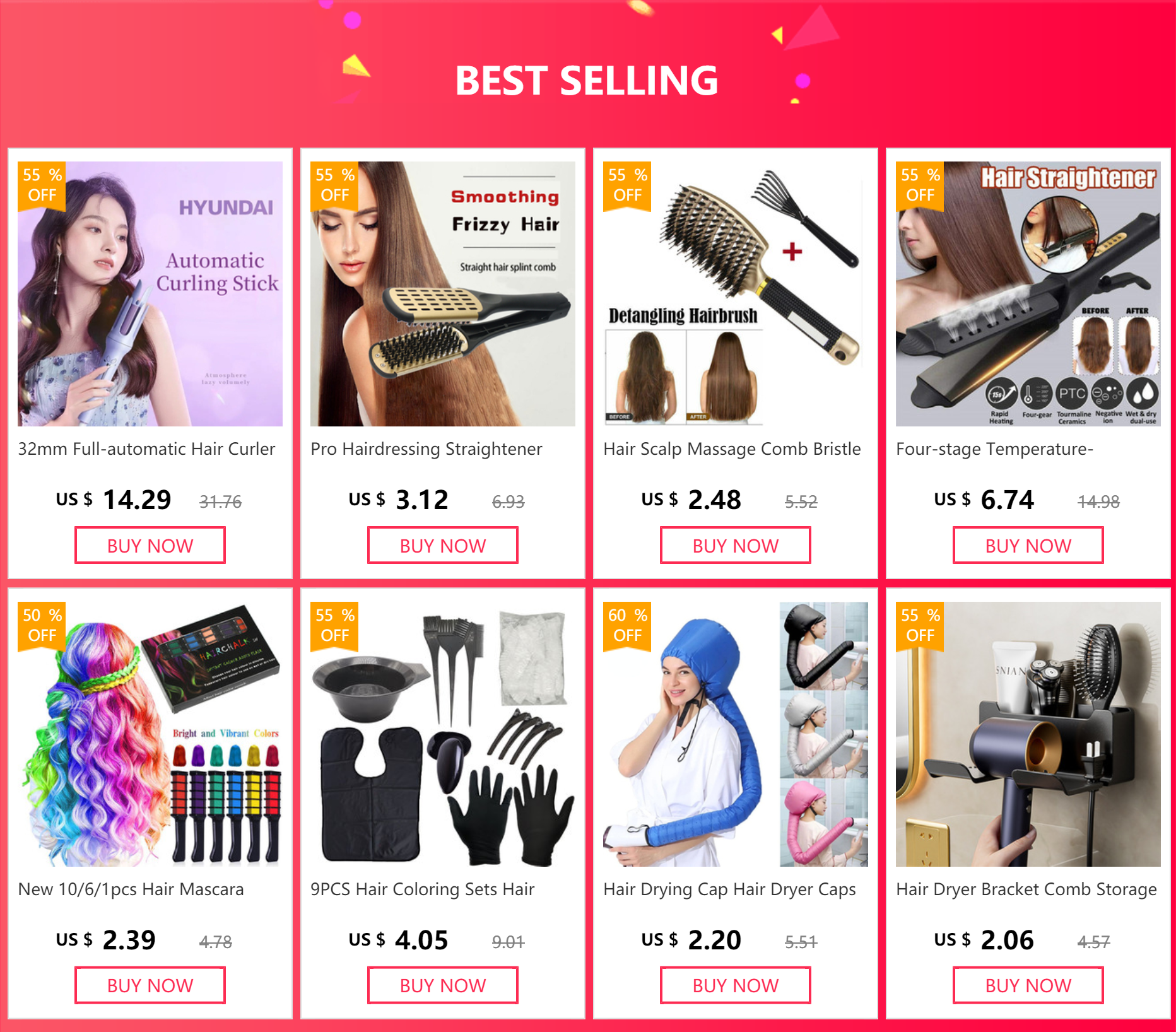Click BUY NOW for Hair Drying Cap

coord(736,985)
